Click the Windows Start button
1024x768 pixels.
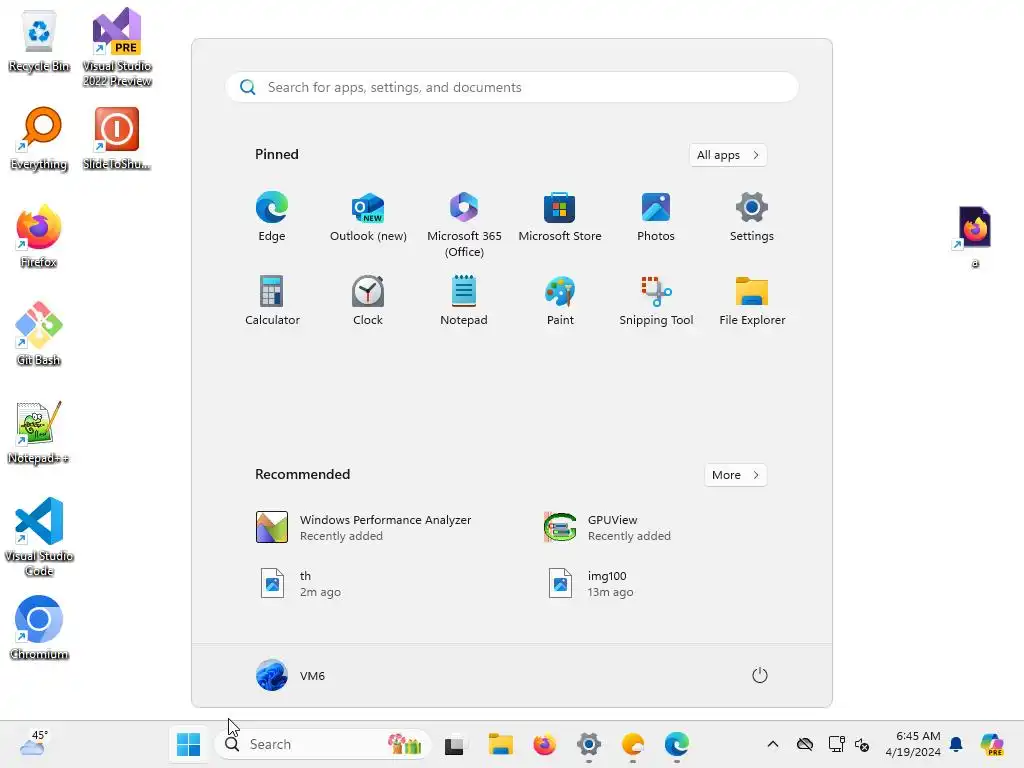(189, 744)
